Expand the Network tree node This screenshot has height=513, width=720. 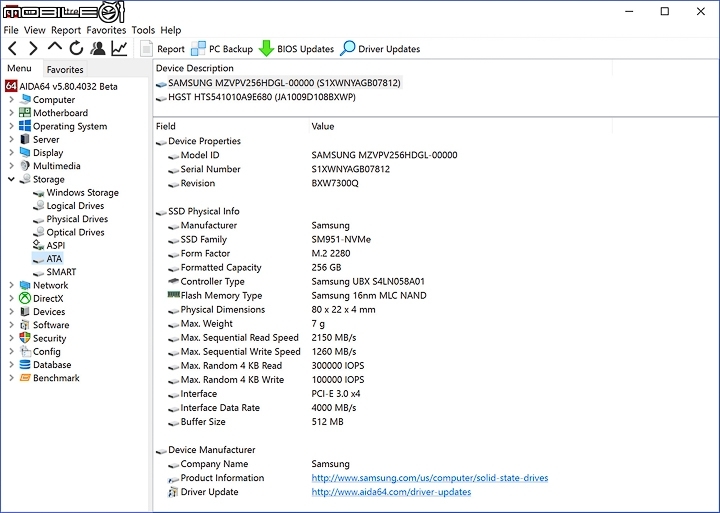coord(11,285)
